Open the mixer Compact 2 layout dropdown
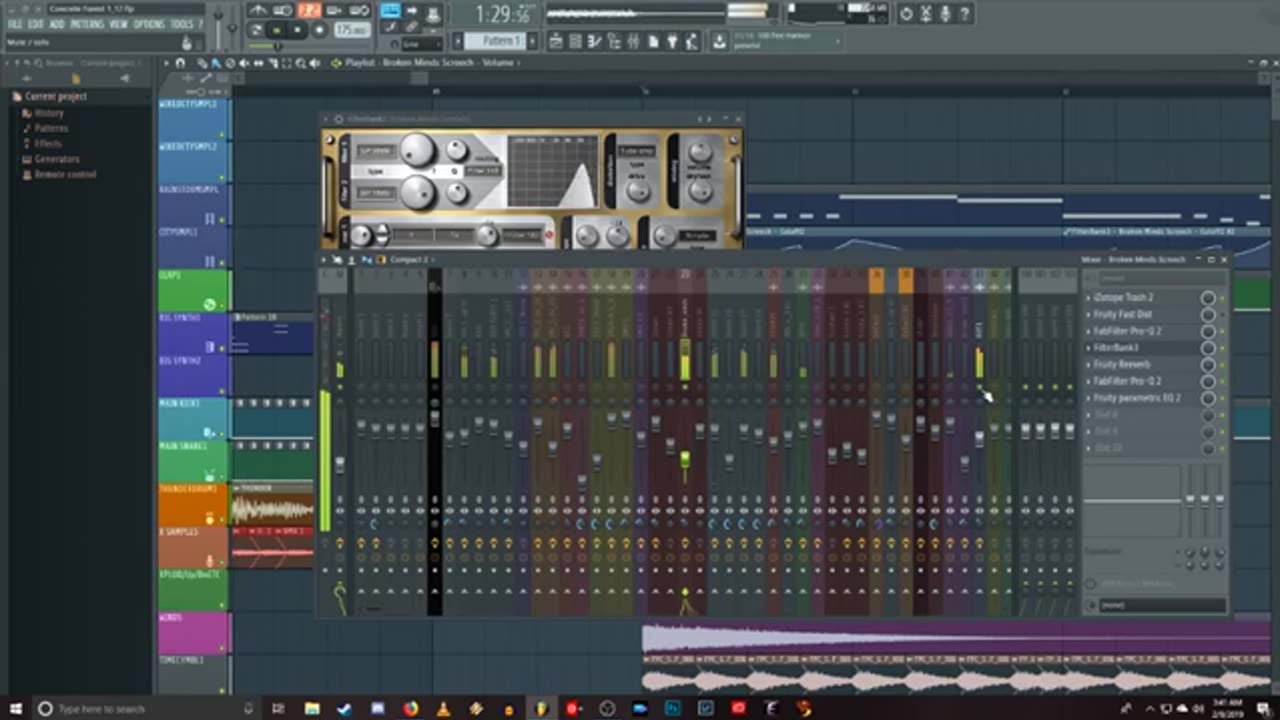The width and height of the screenshot is (1280, 720). pyautogui.click(x=410, y=259)
